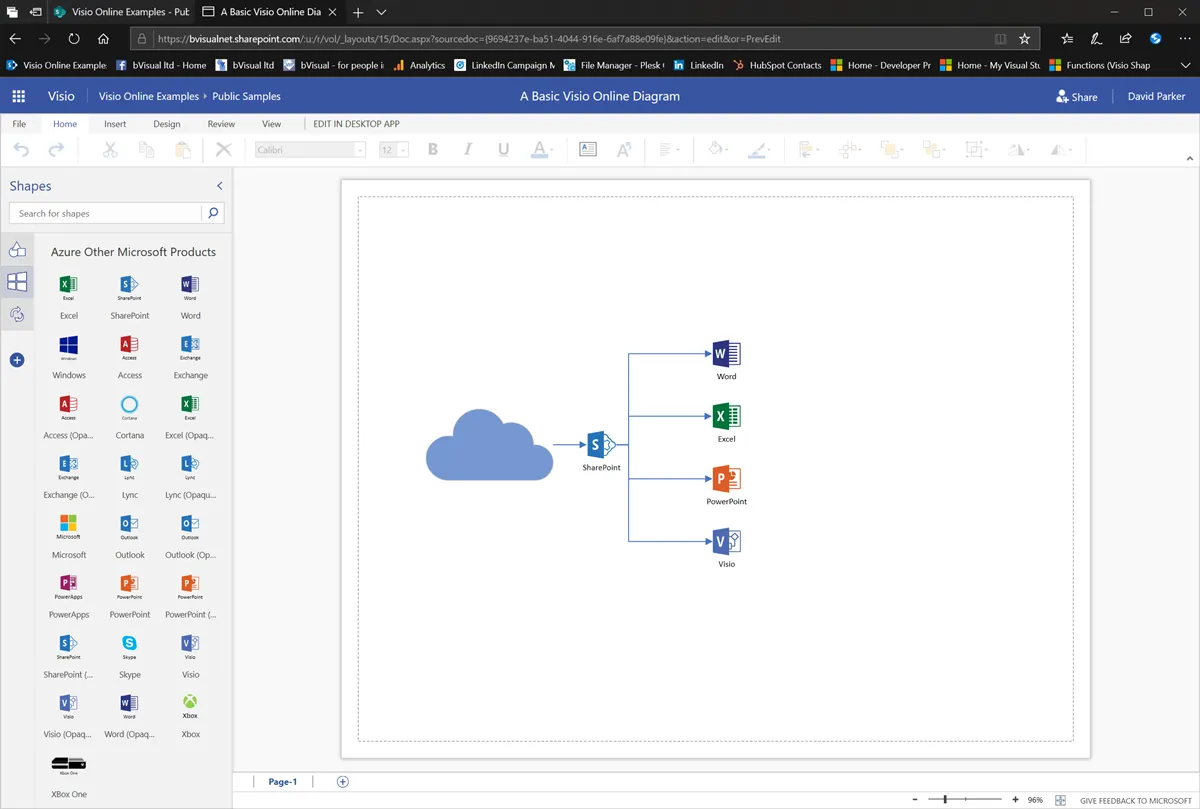Open the Design ribbon tab
Screen dimensions: 1200x809
click(x=166, y=123)
